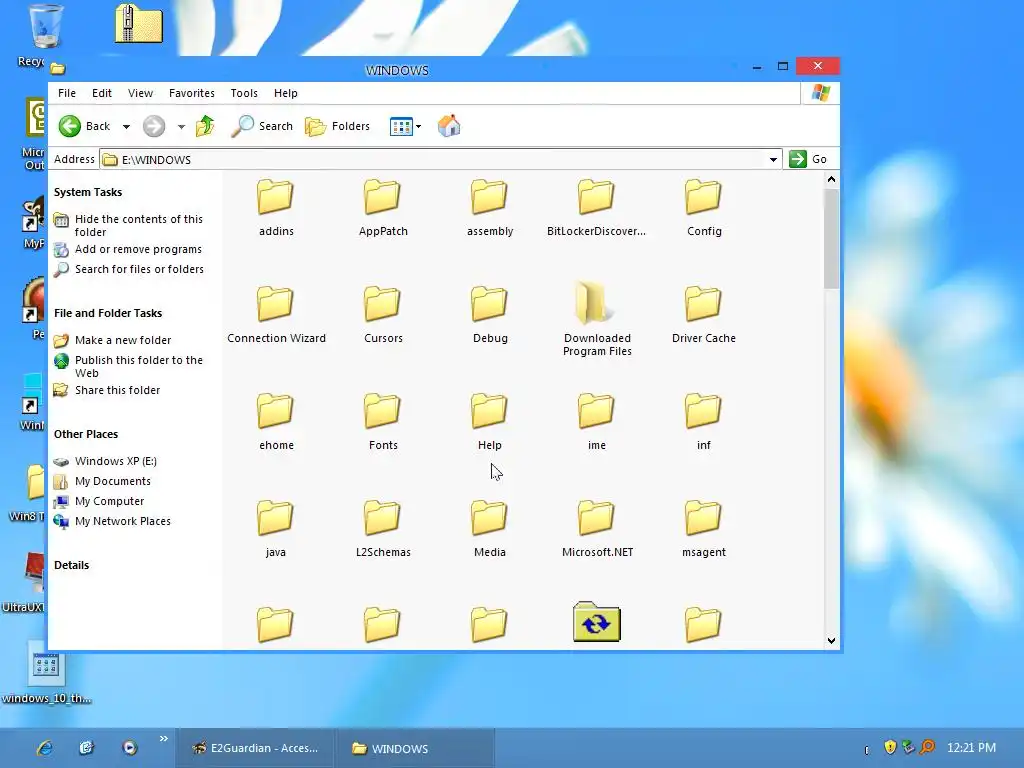Select the AppPatch folder

(x=383, y=208)
